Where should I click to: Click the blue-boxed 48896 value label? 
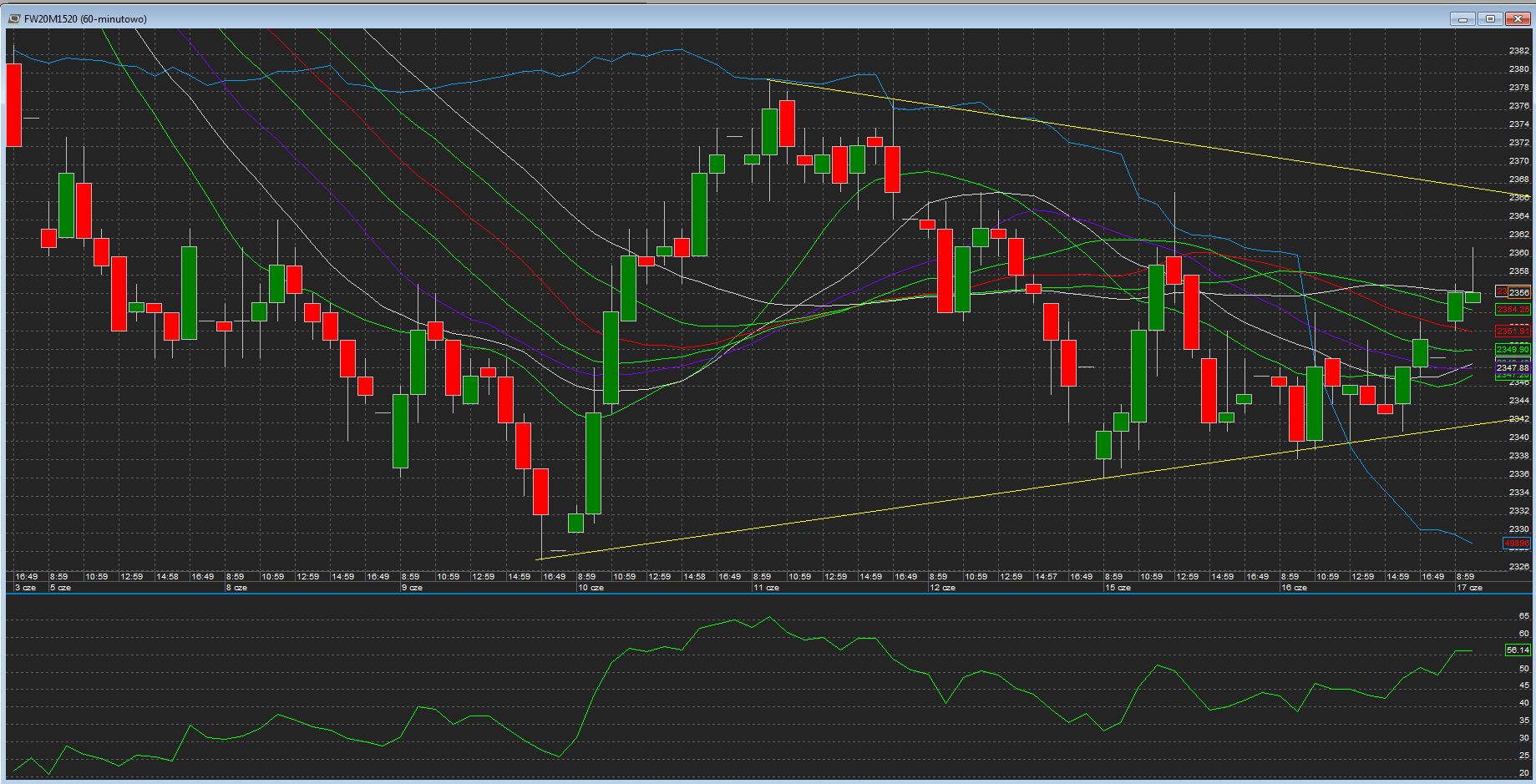(x=1516, y=544)
